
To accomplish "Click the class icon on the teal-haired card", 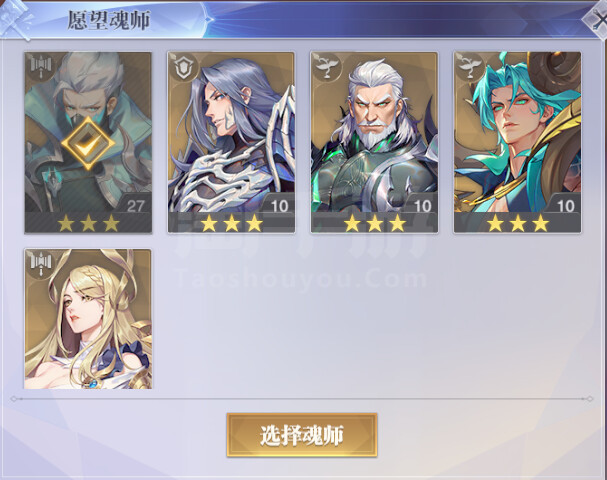I will pyautogui.click(x=470, y=67).
